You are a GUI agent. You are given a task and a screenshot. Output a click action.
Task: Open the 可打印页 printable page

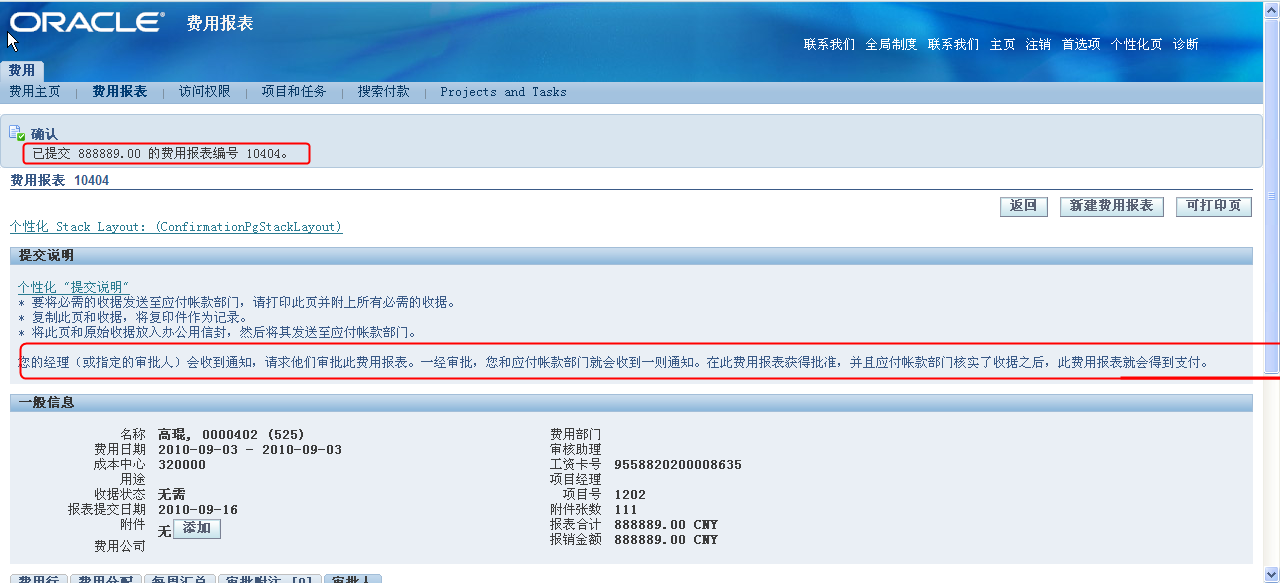(1213, 206)
